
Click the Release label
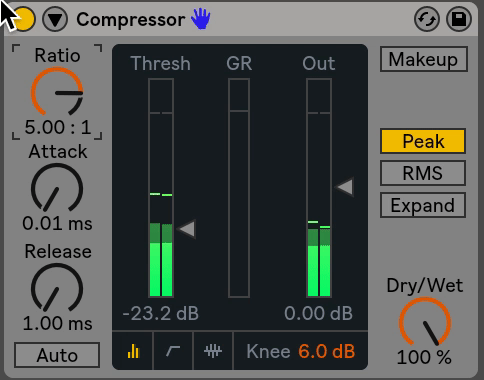tap(58, 251)
